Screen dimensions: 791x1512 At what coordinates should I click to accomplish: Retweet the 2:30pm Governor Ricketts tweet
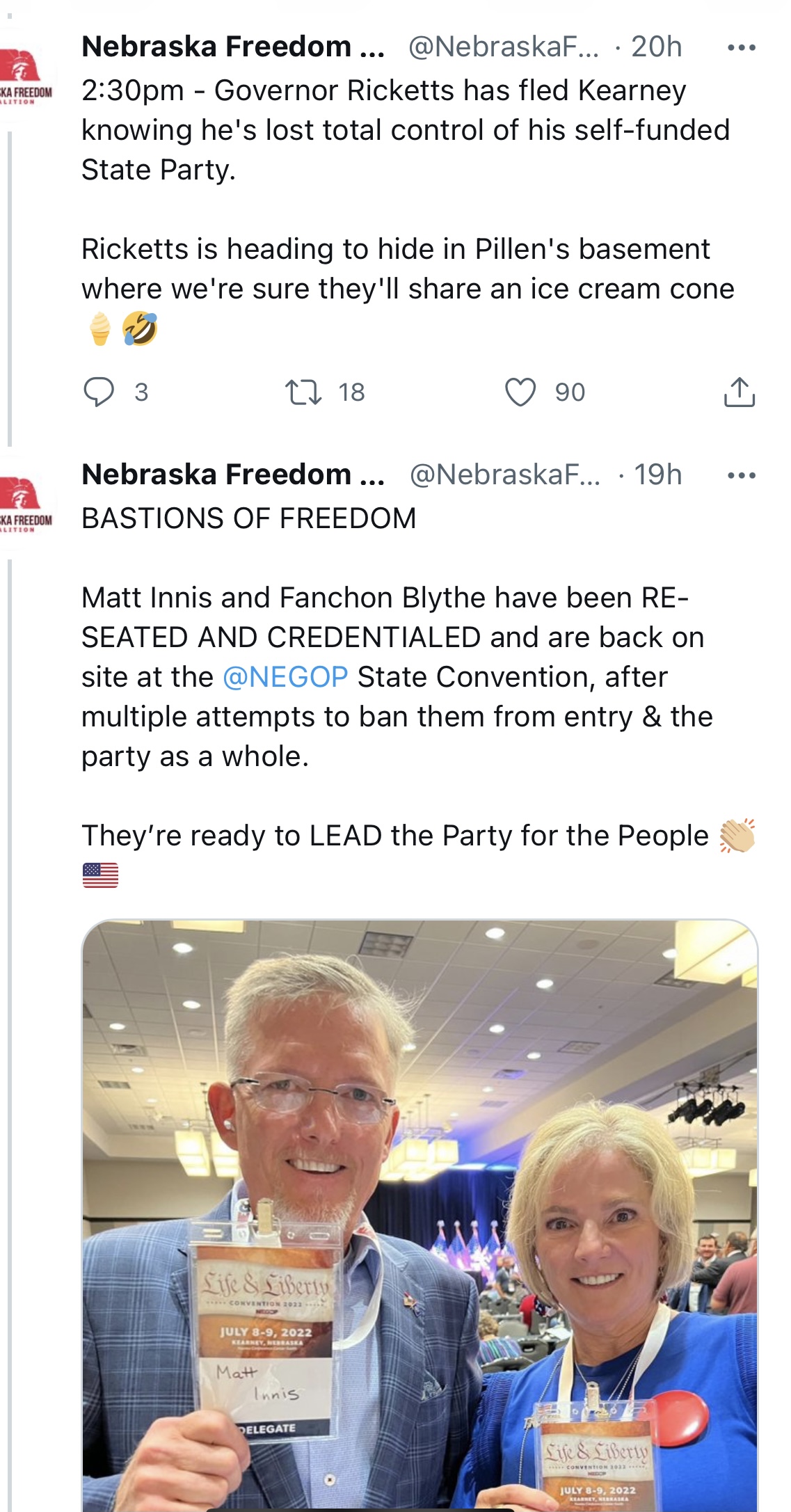point(303,392)
